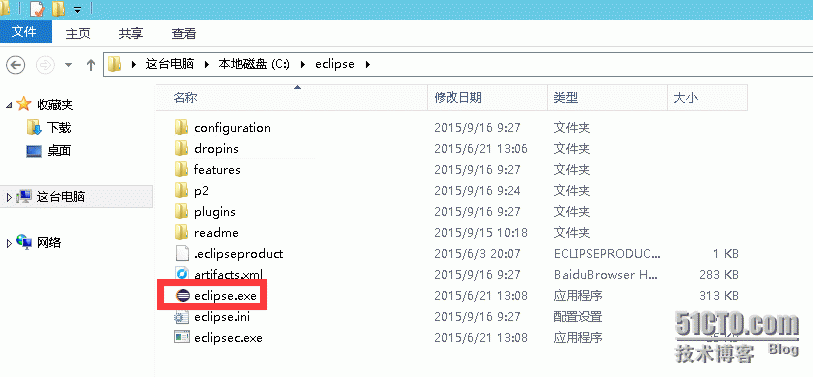The height and width of the screenshot is (377, 813).
Task: Go forward with the forward arrow
Action: [45, 64]
